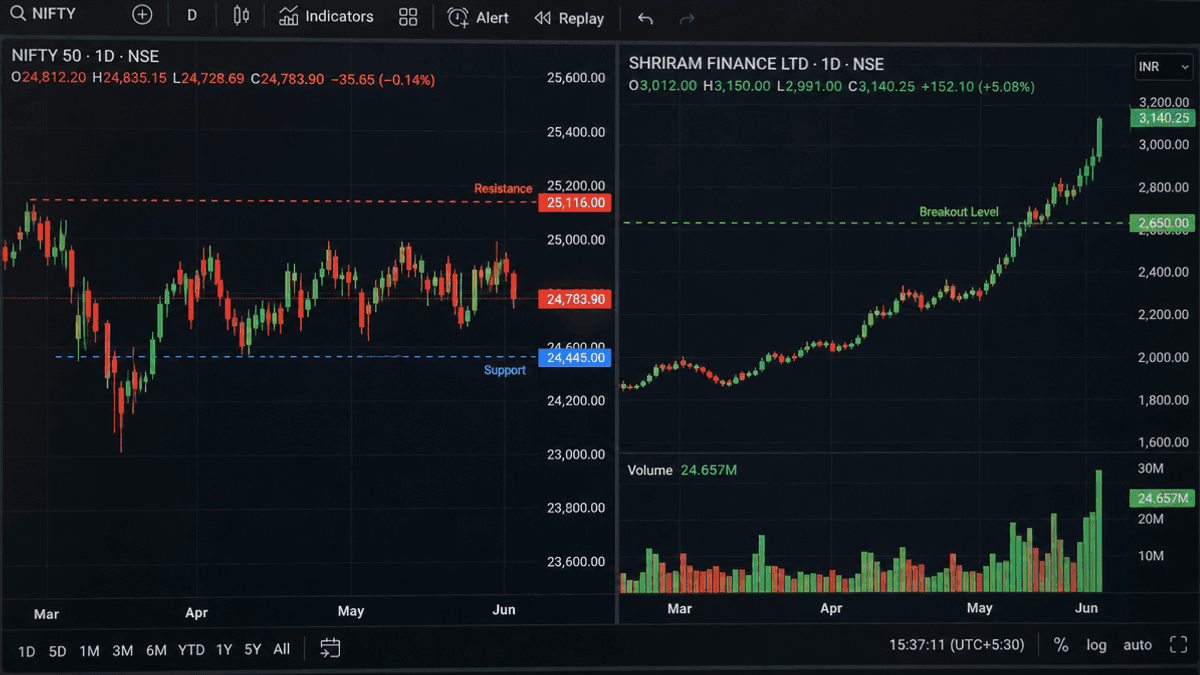This screenshot has height=675, width=1200.
Task: Redo the last chart action
Action: tap(687, 19)
